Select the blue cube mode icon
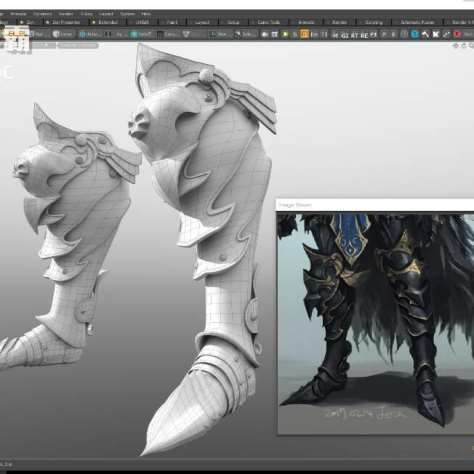Screen dimensions: 474x474 coord(83,34)
